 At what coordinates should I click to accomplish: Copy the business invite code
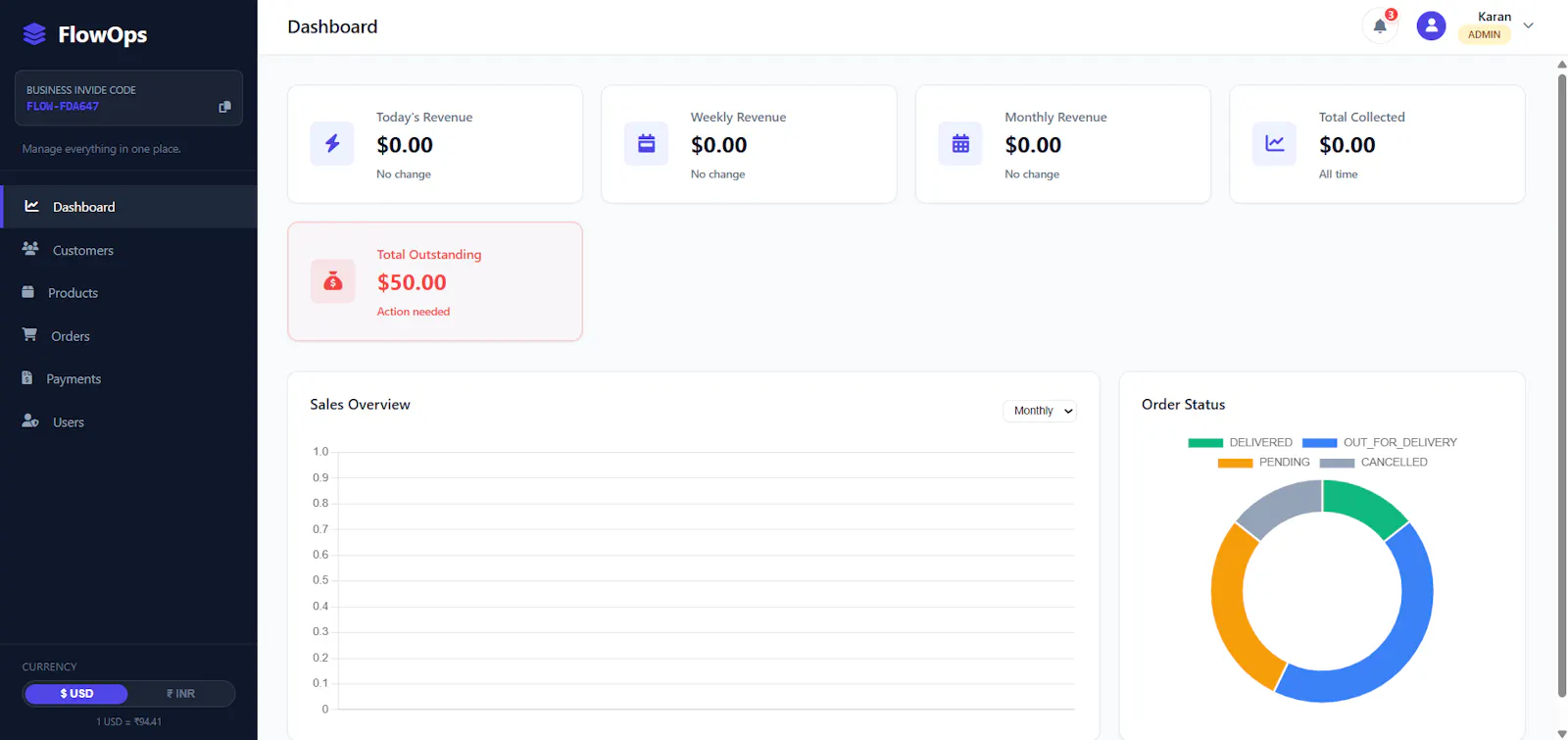224,107
